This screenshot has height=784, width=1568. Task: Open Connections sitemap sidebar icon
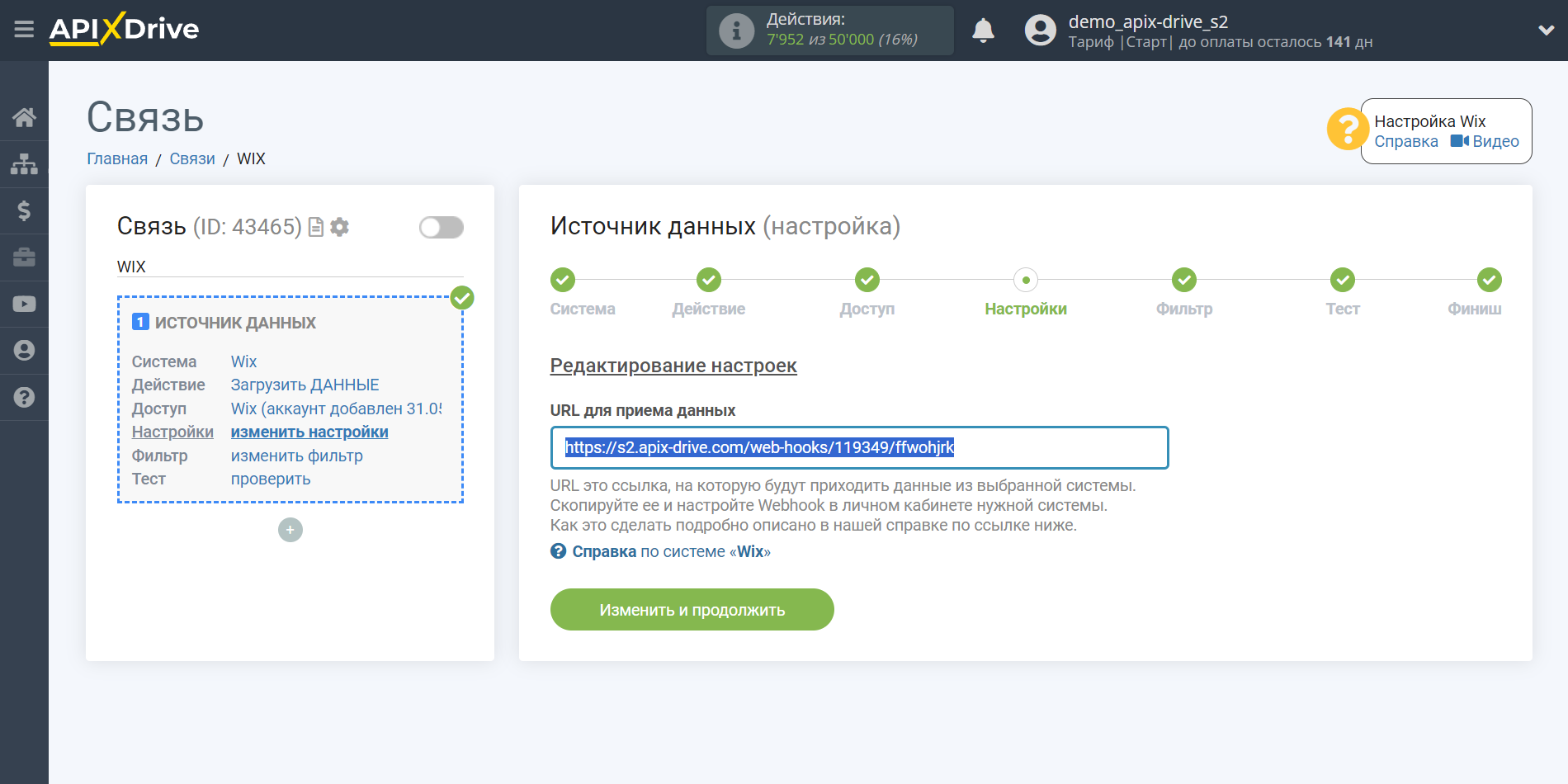click(24, 164)
